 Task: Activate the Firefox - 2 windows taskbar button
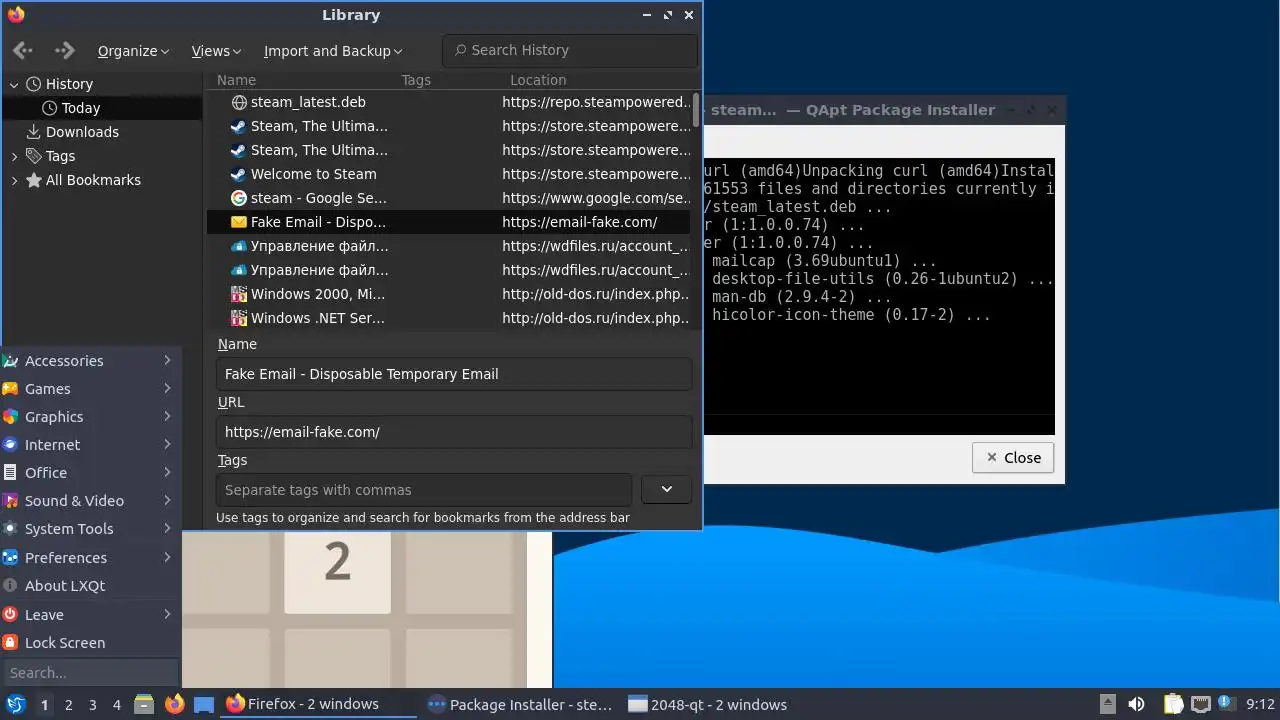pyautogui.click(x=318, y=704)
